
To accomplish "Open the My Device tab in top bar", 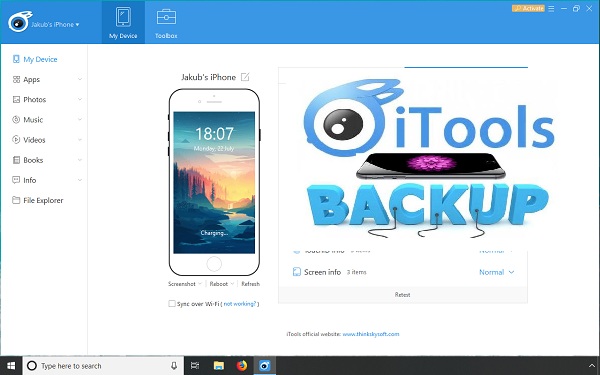I will (123, 22).
